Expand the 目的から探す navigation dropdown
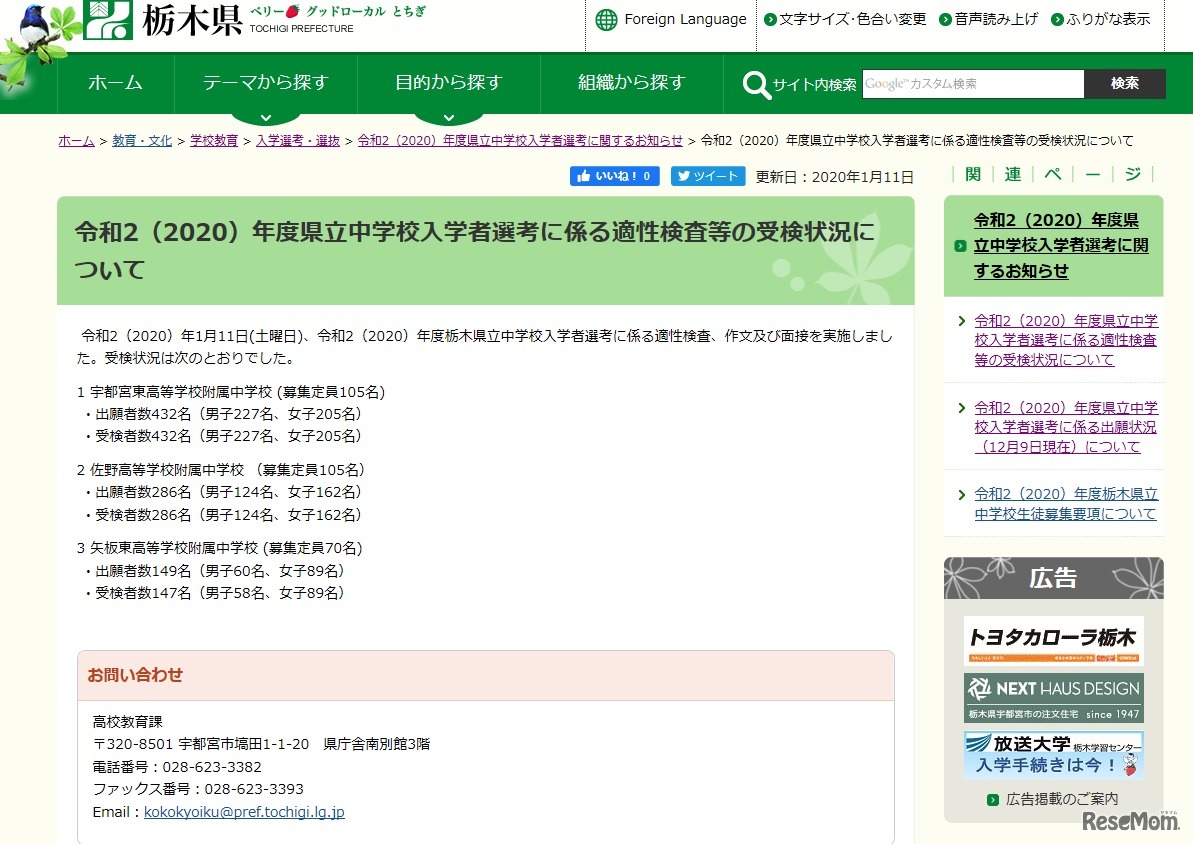Viewport: 1193px width, 844px height. 449,83
